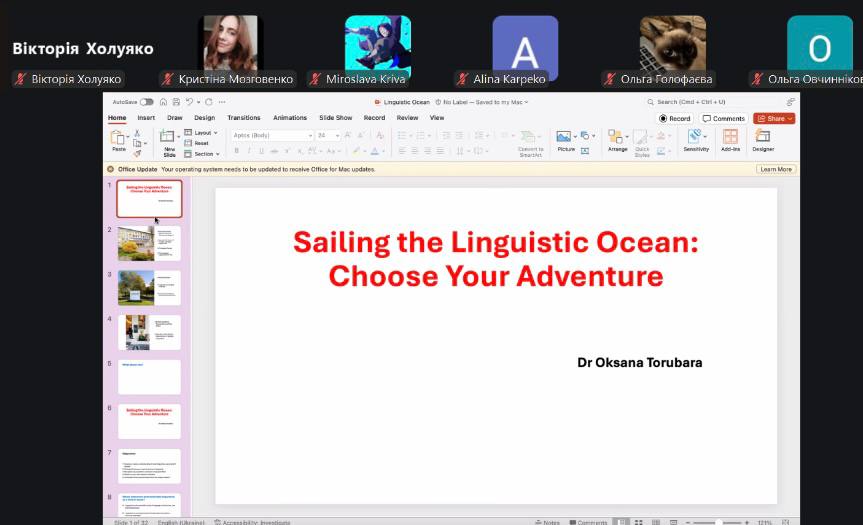
Task: Insert a New Slide using the ribbon icon
Action: [x=168, y=140]
